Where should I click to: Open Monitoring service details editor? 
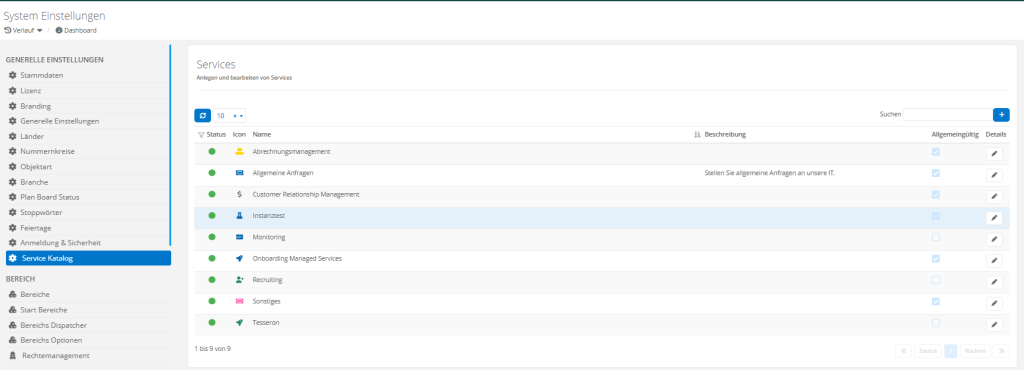click(994, 239)
